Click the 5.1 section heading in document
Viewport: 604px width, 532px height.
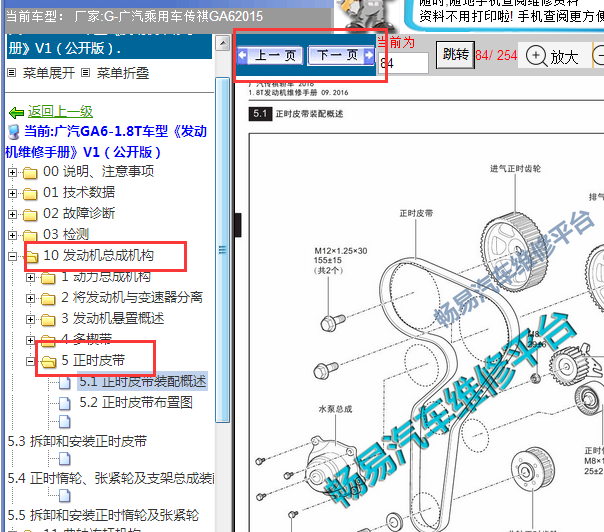pos(296,114)
